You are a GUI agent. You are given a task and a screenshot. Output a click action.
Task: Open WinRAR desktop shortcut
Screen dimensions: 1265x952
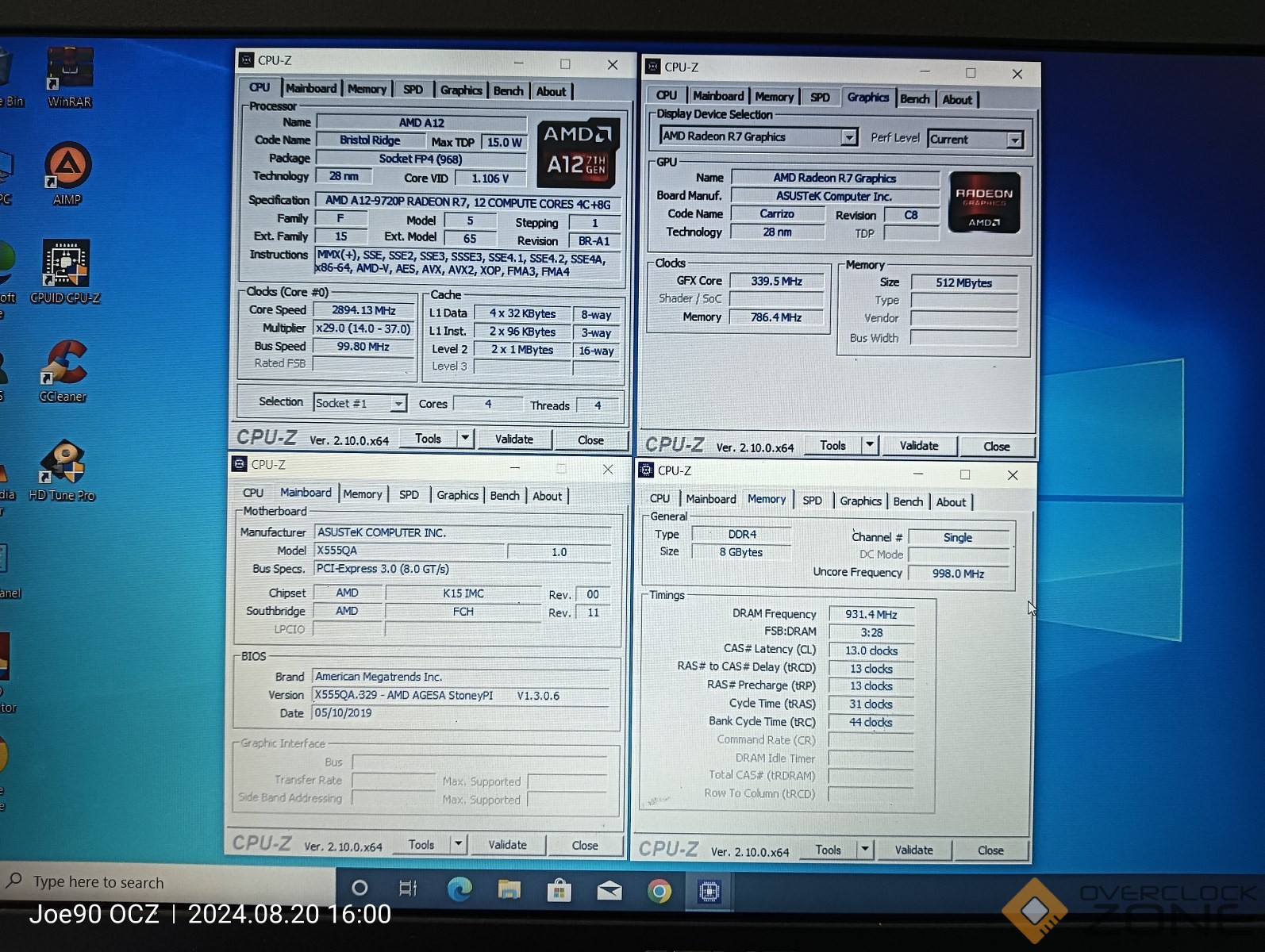pyautogui.click(x=70, y=73)
